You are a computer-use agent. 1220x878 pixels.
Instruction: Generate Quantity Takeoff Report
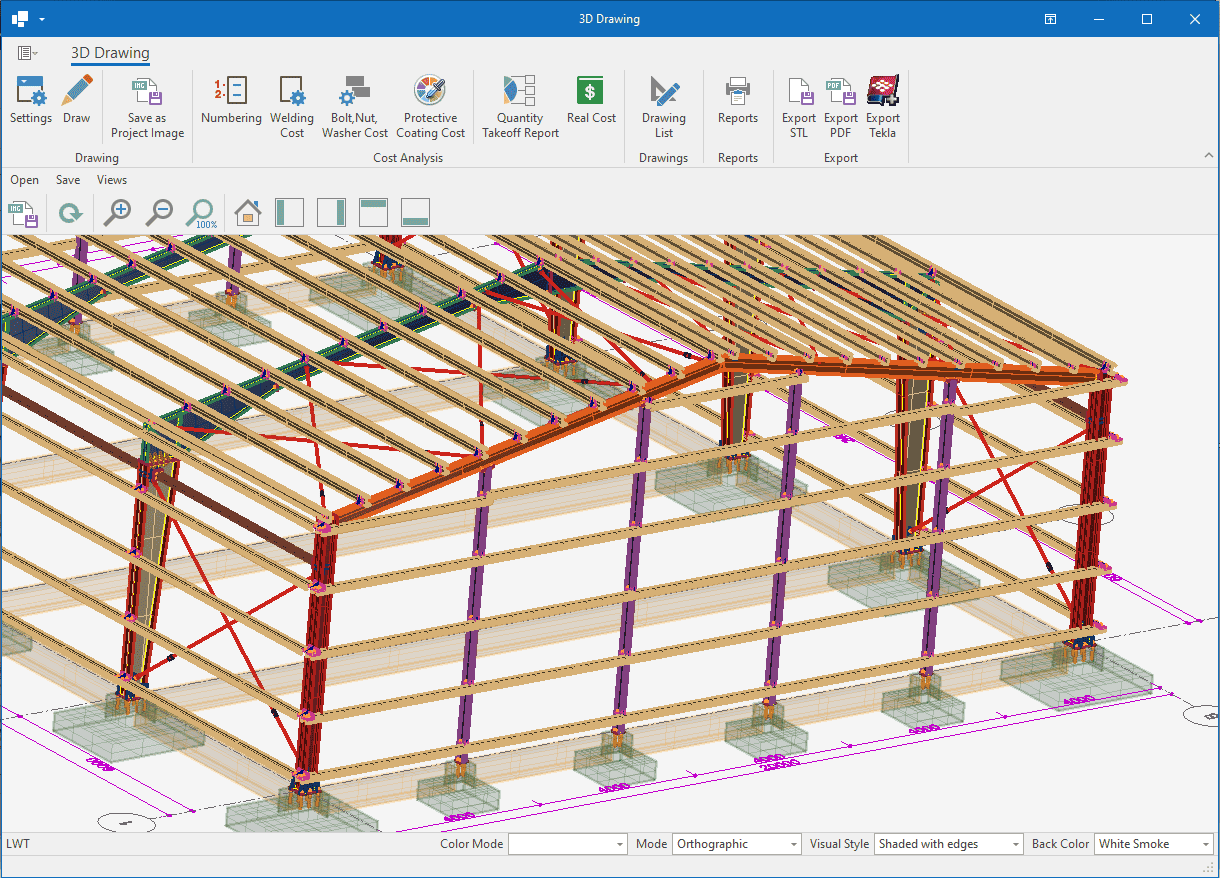point(520,106)
